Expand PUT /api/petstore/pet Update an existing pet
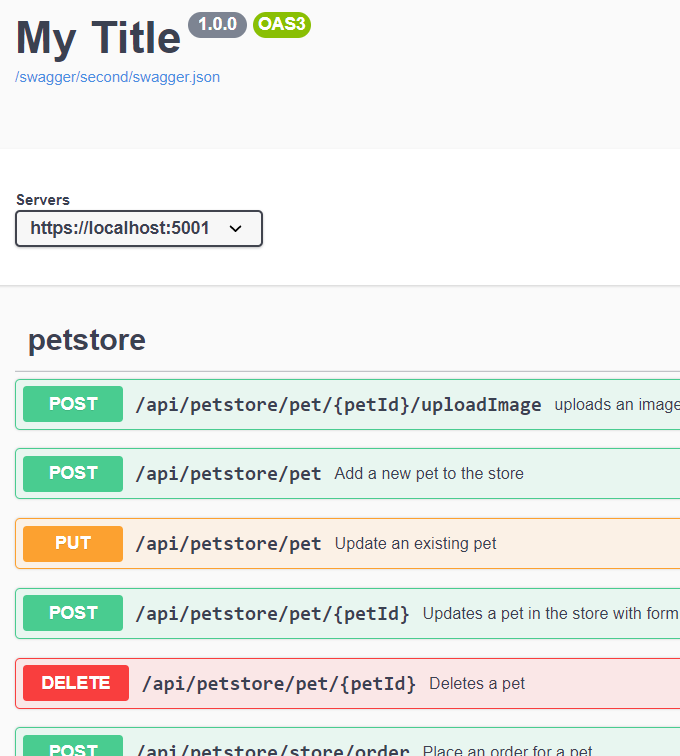 pyautogui.click(x=347, y=543)
